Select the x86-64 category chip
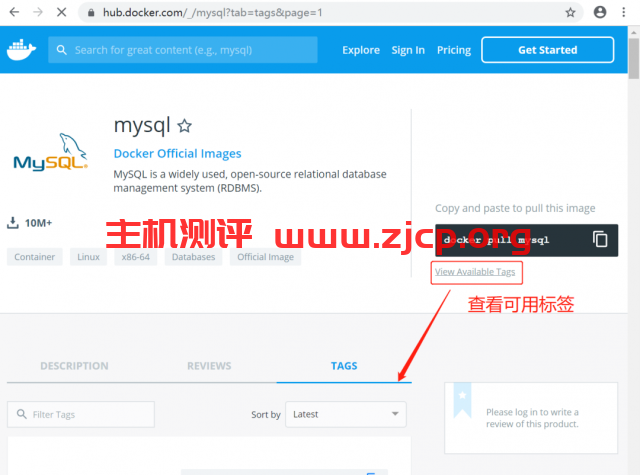The image size is (640, 475). pyautogui.click(x=136, y=257)
